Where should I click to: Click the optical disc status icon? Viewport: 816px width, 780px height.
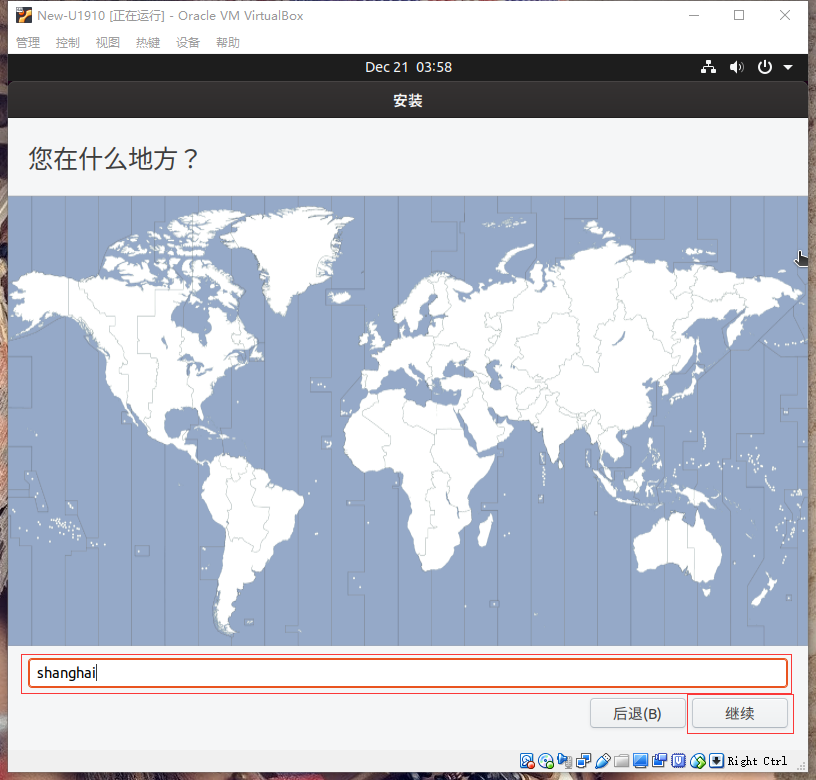(x=546, y=761)
